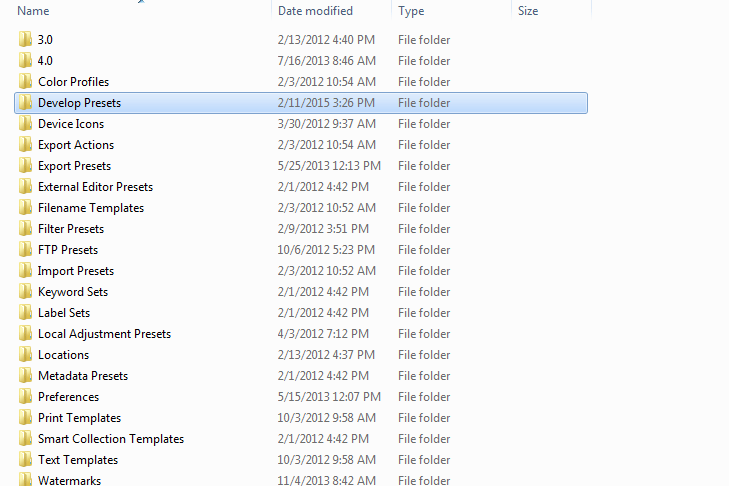Select the Text Templates folder name
The height and width of the screenshot is (486, 729).
(x=78, y=460)
